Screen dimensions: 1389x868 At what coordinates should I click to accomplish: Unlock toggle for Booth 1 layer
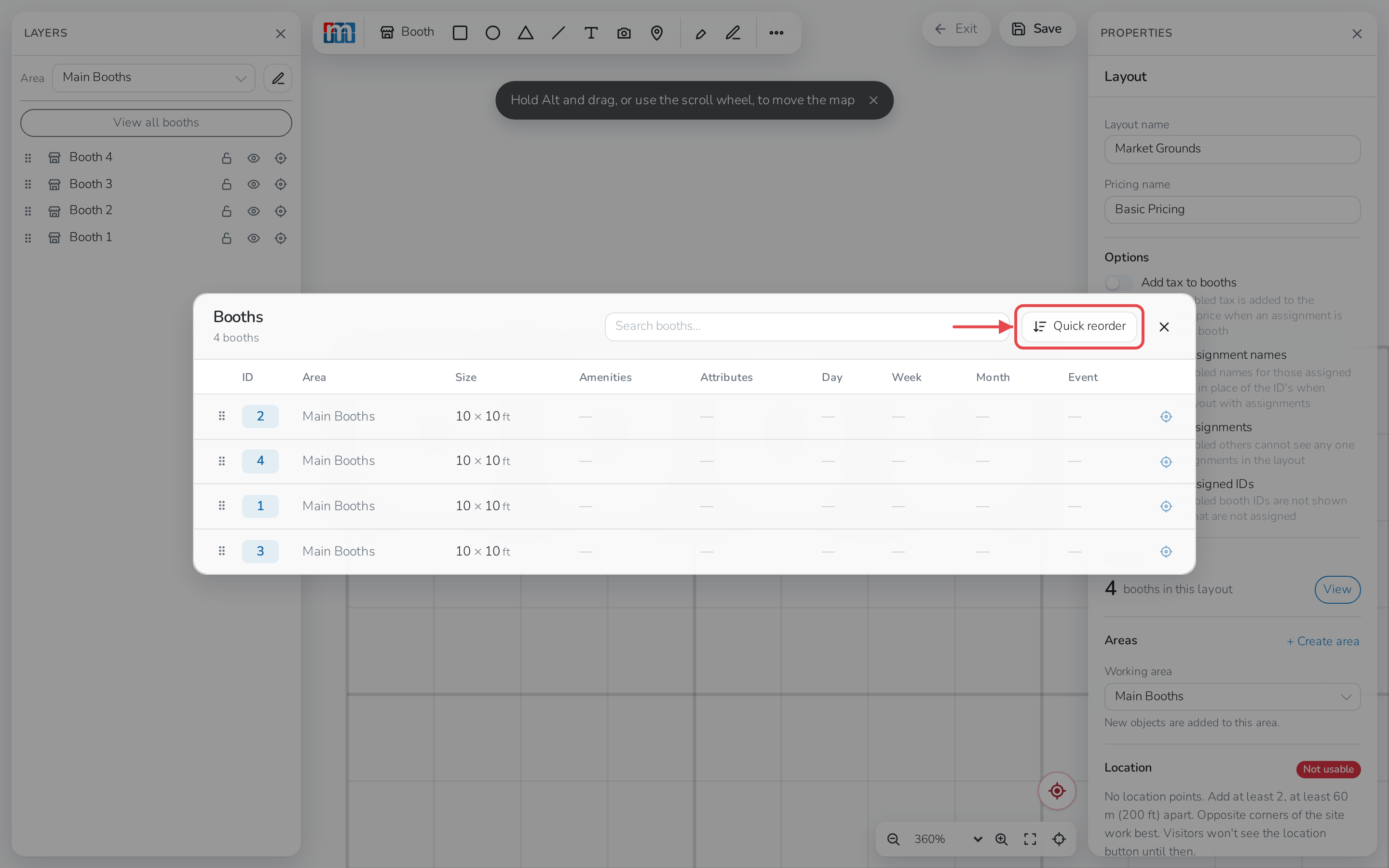click(227, 238)
